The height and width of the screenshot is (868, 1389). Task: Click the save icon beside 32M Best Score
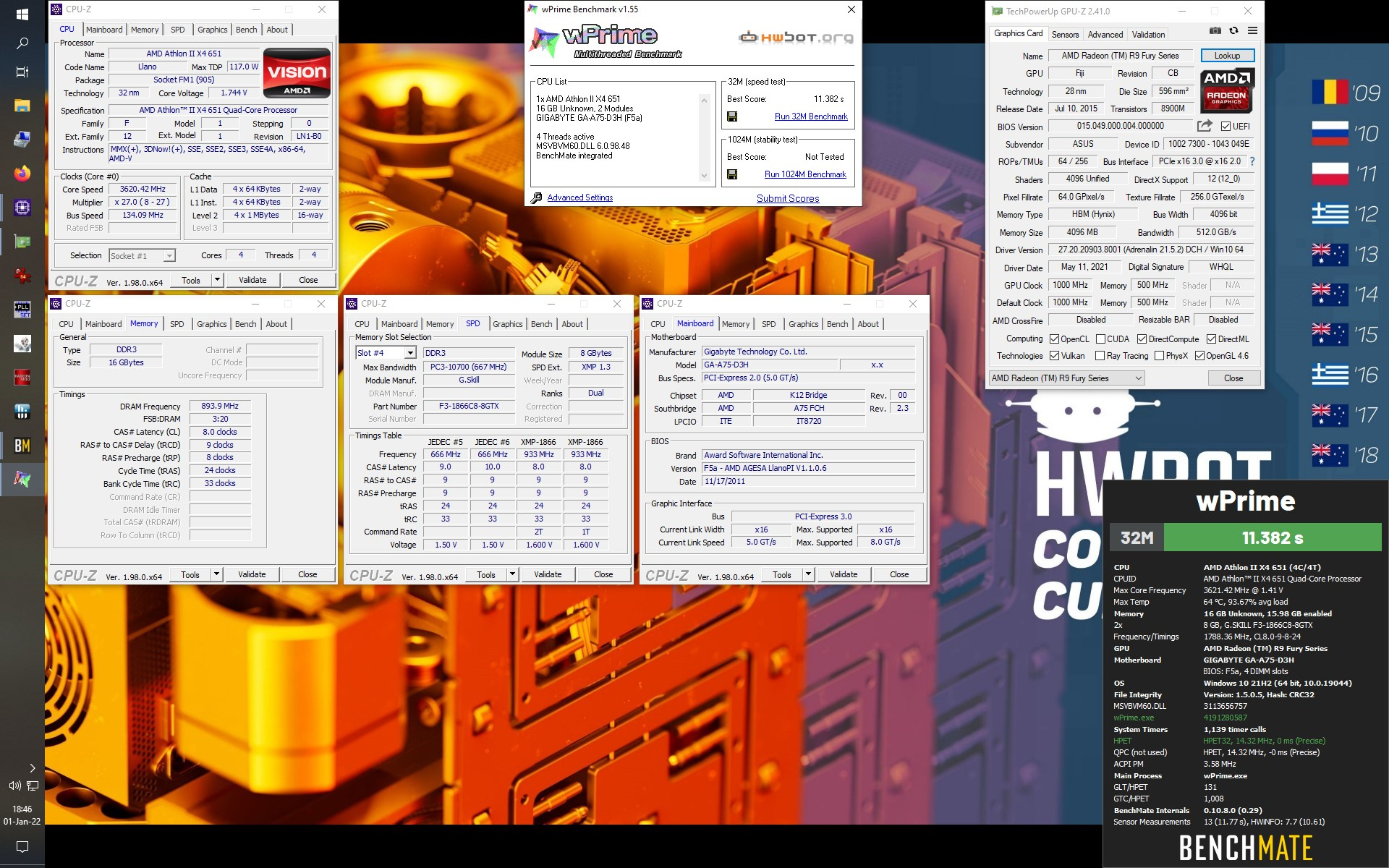point(732,116)
